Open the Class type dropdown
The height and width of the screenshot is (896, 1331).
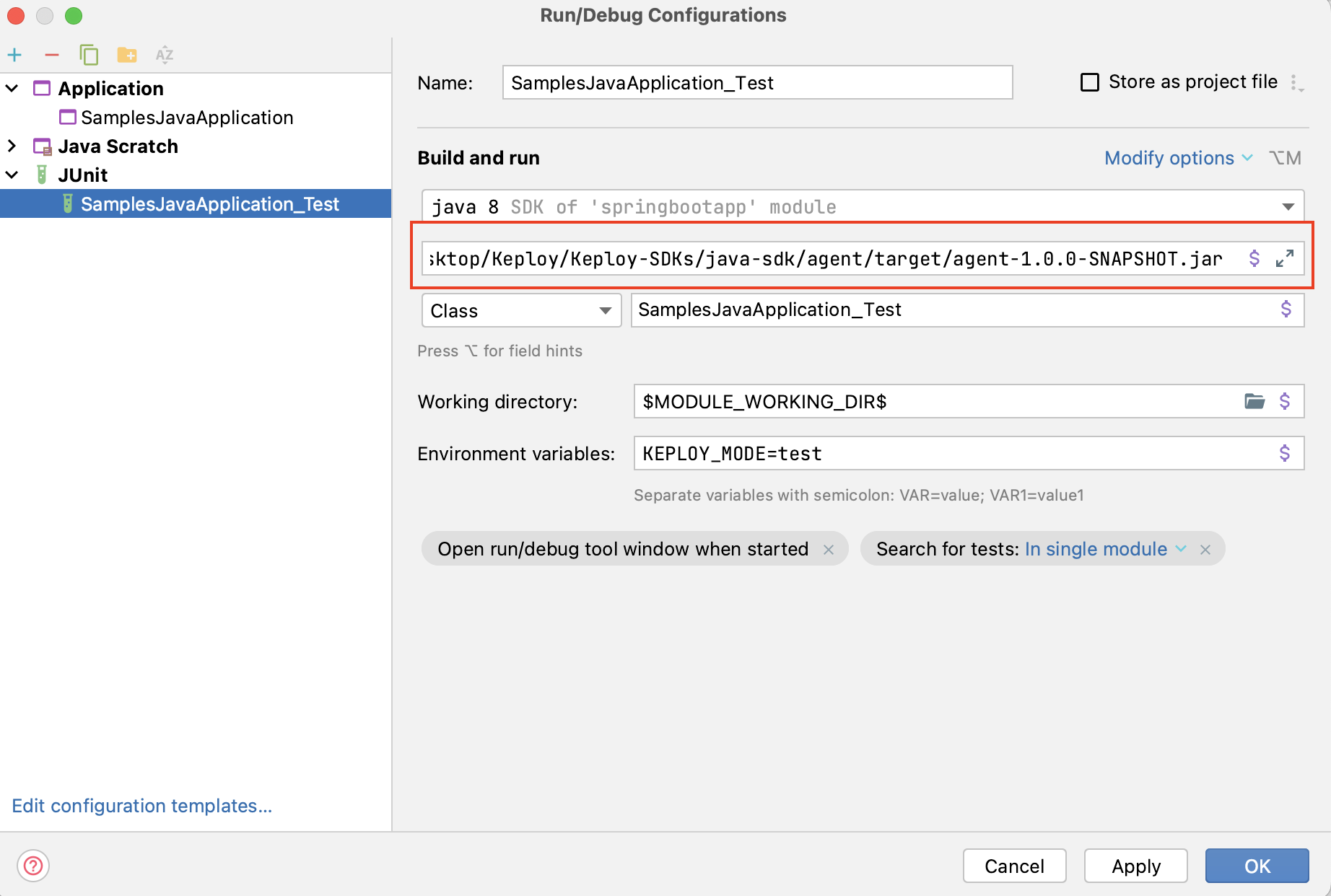point(605,310)
